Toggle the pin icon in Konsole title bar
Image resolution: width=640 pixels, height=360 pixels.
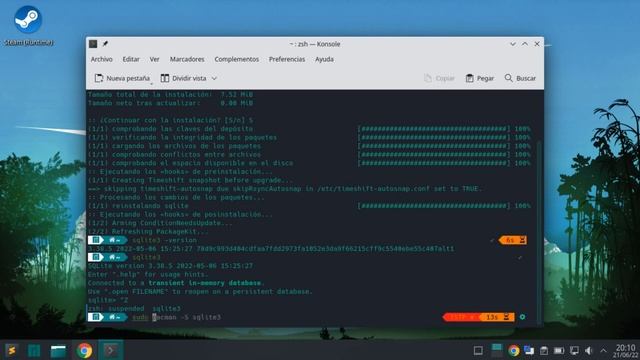click(x=105, y=44)
